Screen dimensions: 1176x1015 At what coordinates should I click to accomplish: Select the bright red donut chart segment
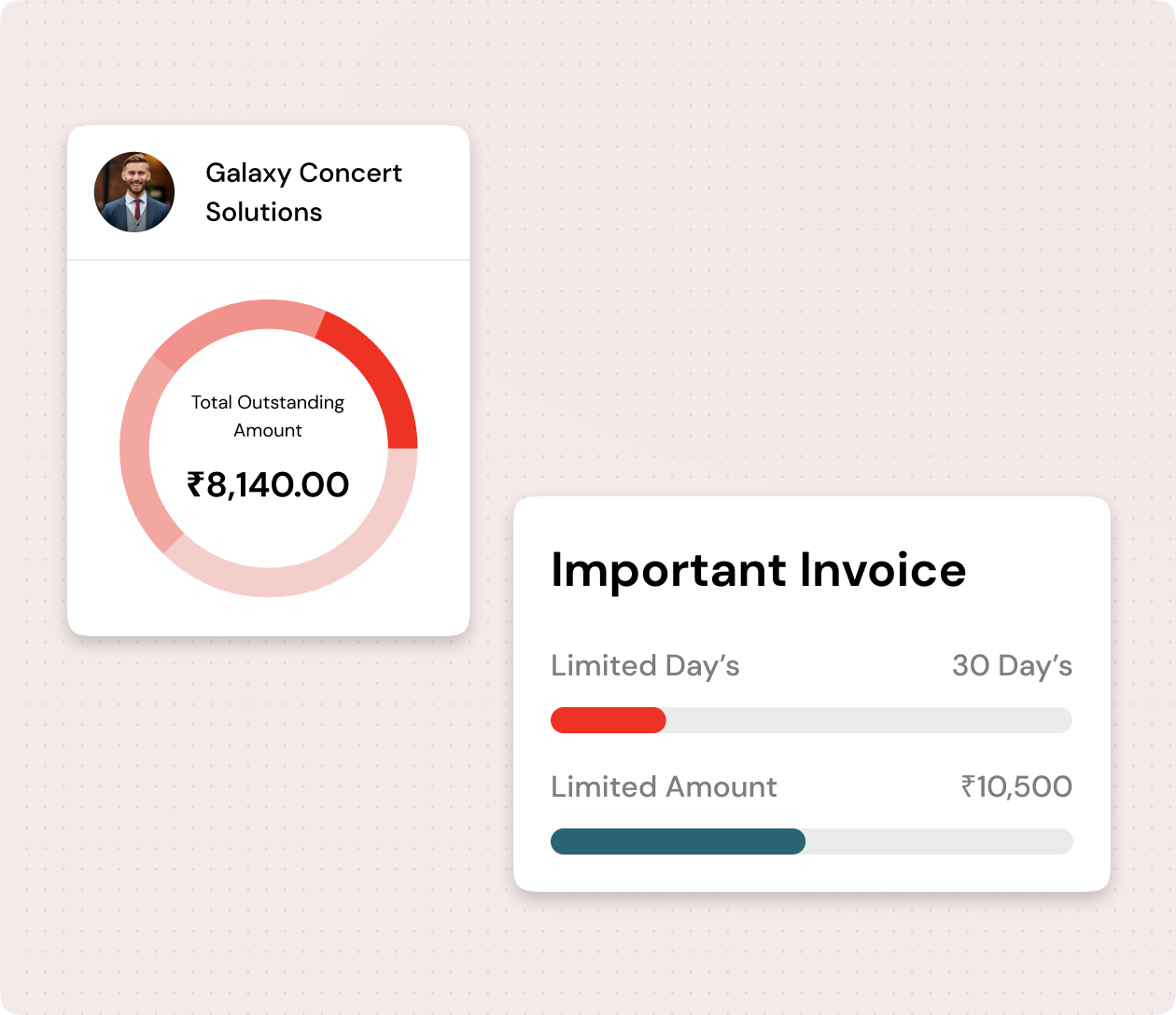point(380,373)
